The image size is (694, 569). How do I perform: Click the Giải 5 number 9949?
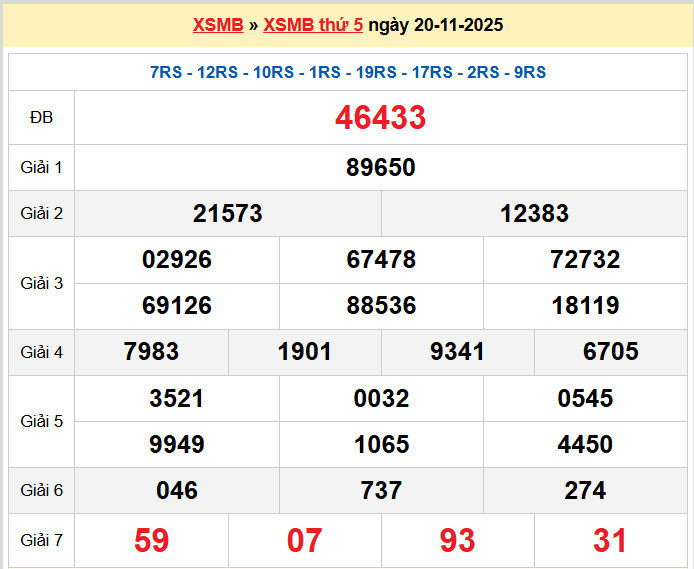tap(177, 444)
